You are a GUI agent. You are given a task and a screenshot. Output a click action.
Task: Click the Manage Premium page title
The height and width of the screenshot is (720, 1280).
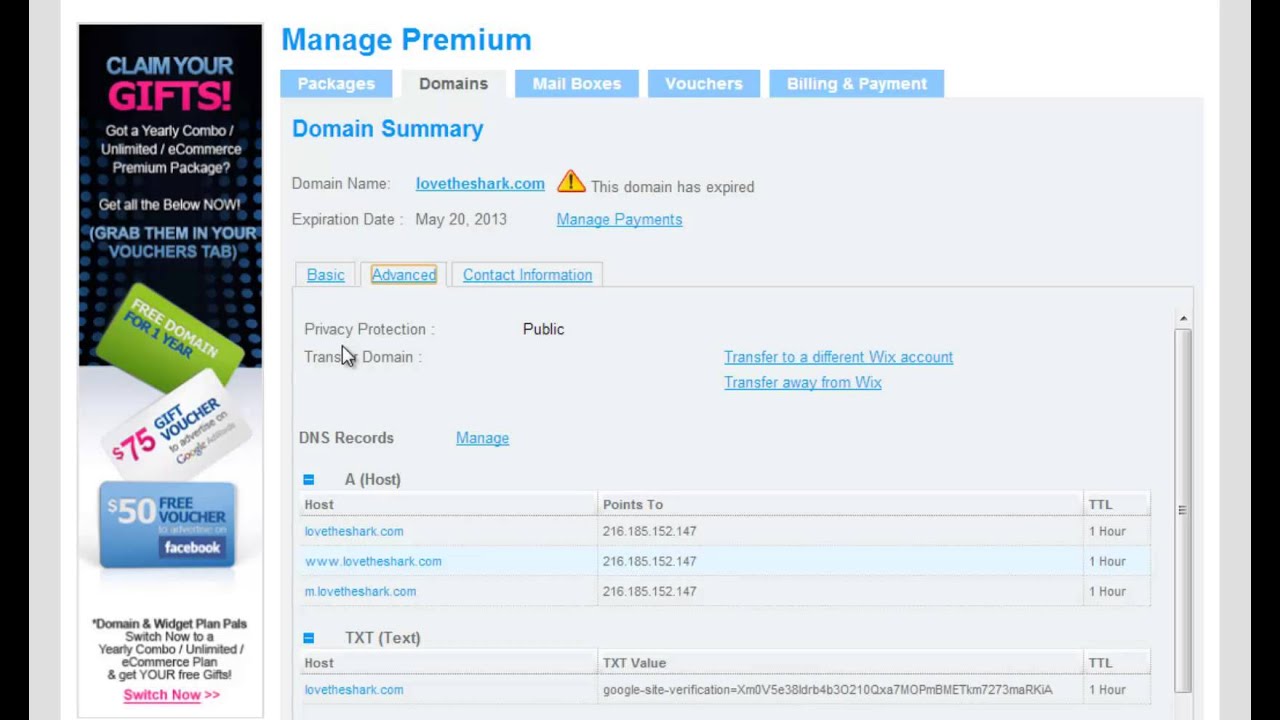[x=406, y=40]
